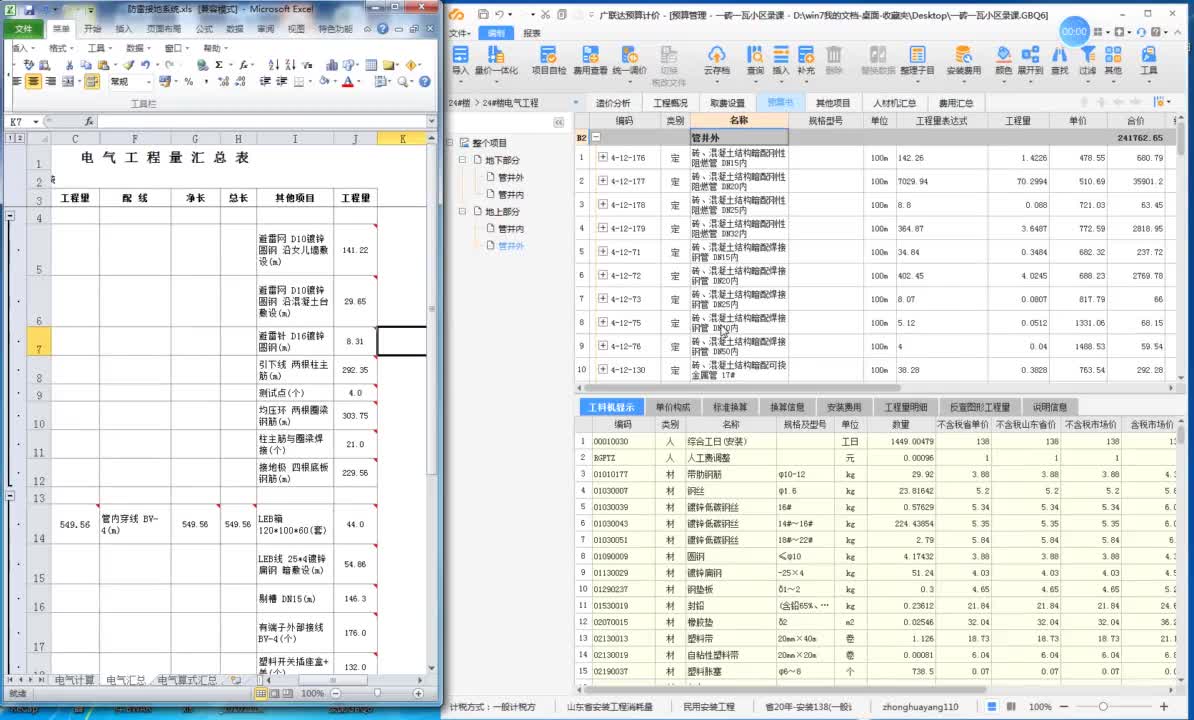Click the Excel chart wizard icon
This screenshot has width=1194, height=720.
click(x=331, y=65)
